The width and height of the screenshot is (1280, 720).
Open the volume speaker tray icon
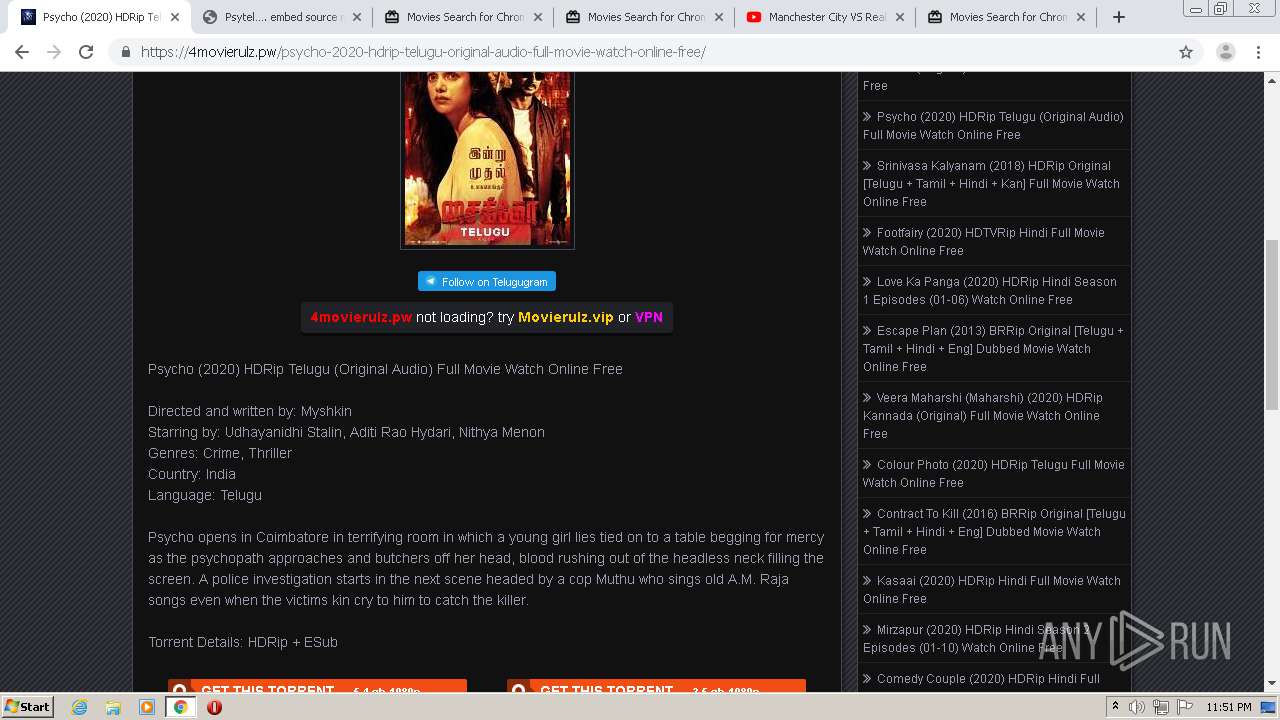click(1137, 707)
